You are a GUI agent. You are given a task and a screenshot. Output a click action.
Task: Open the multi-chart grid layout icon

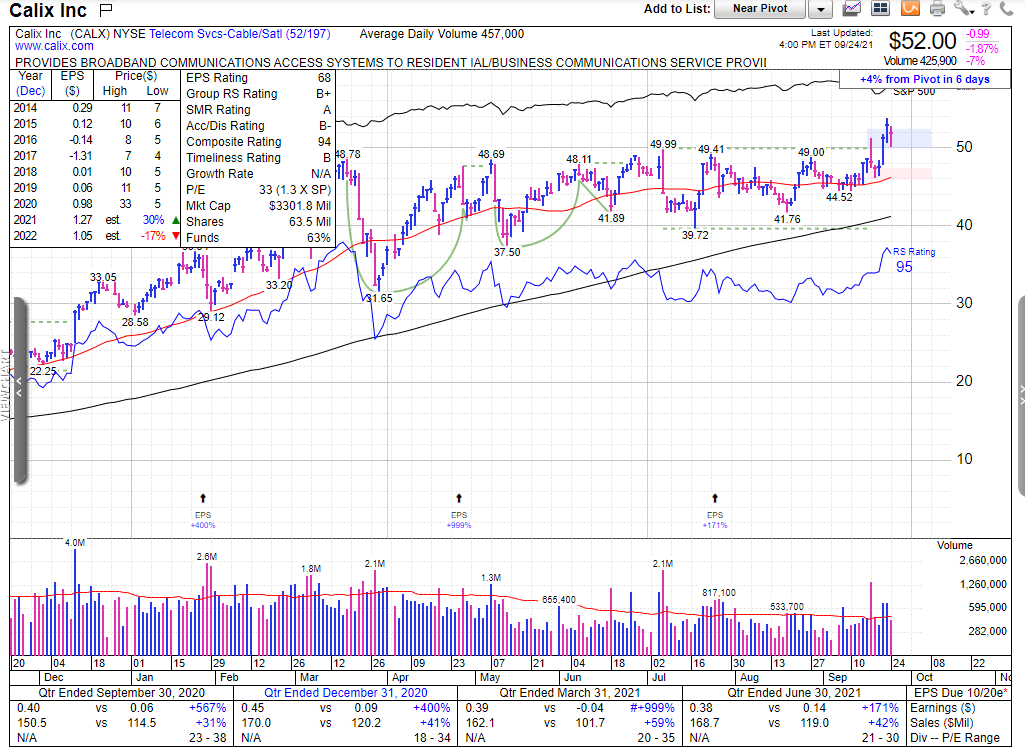coord(881,9)
